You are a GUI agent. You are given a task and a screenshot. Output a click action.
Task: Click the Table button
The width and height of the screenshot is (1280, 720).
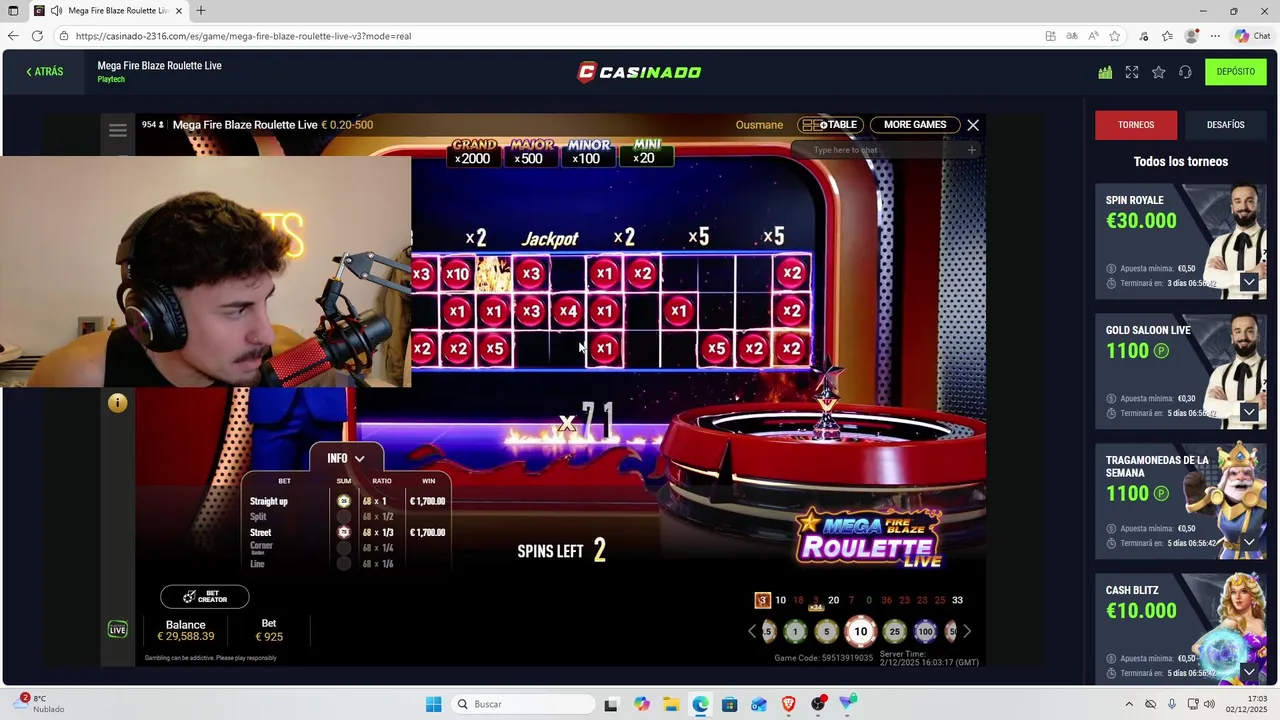830,125
